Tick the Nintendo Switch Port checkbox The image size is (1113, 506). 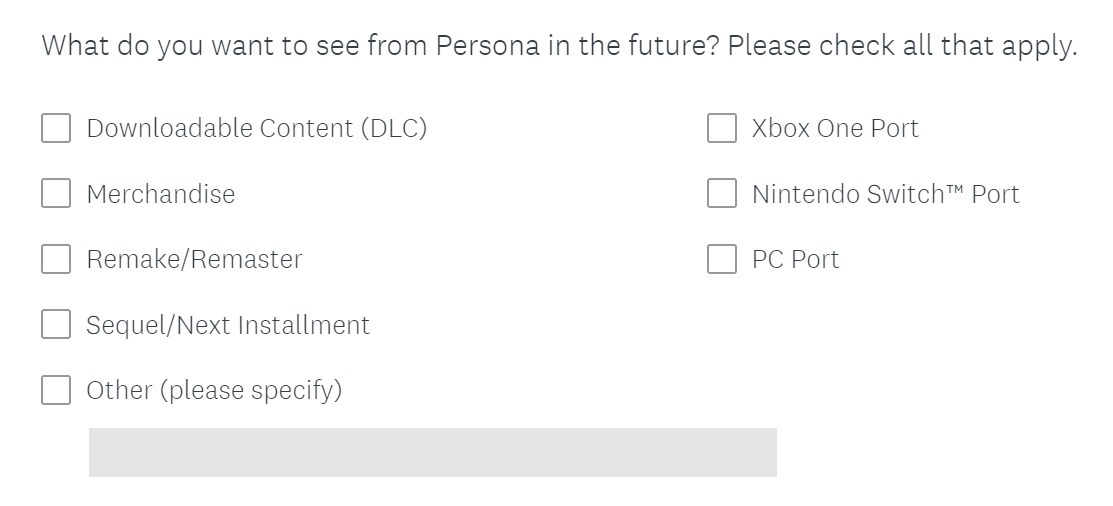click(x=722, y=193)
